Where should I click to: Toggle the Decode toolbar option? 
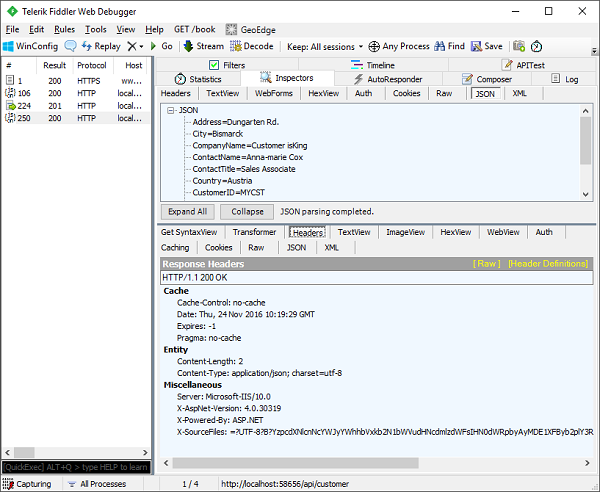click(x=252, y=46)
